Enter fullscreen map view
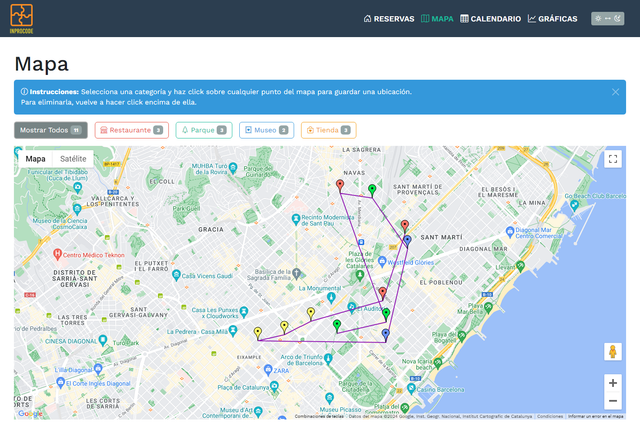Viewport: 640px width, 434px height. tap(613, 159)
